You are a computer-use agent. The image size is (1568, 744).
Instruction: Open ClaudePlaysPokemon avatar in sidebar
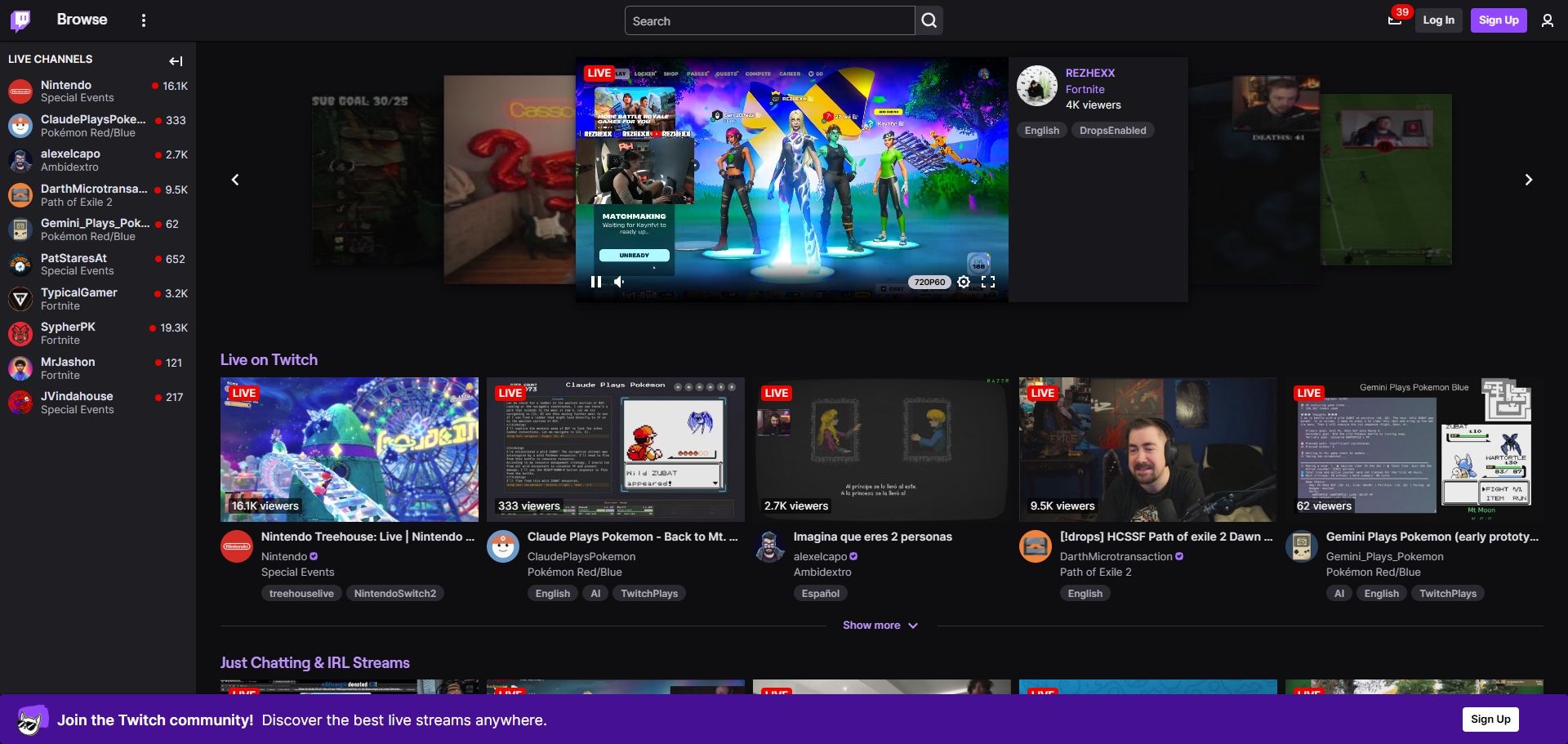(x=20, y=125)
